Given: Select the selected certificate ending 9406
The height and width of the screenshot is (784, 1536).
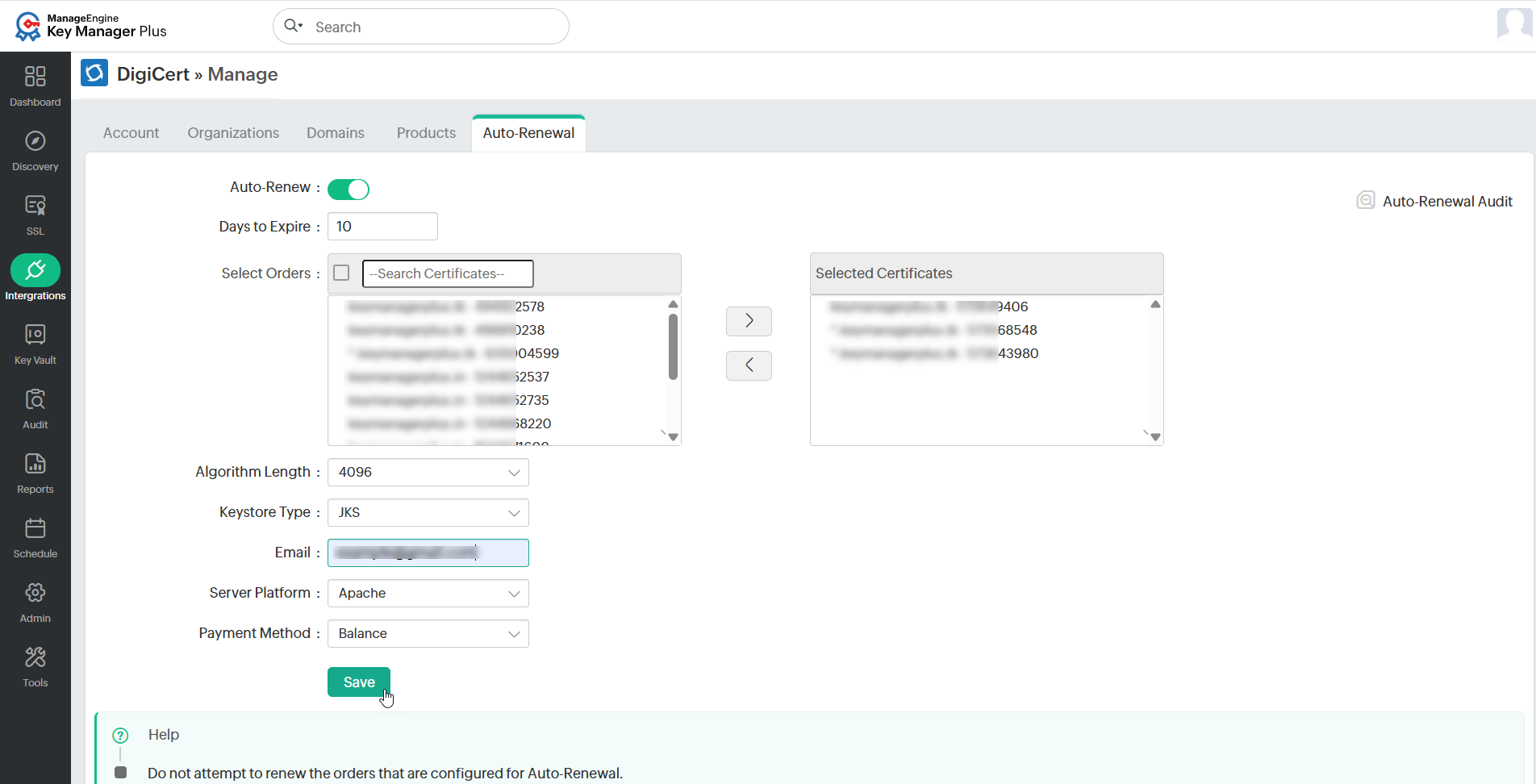Looking at the screenshot, I should tap(928, 307).
